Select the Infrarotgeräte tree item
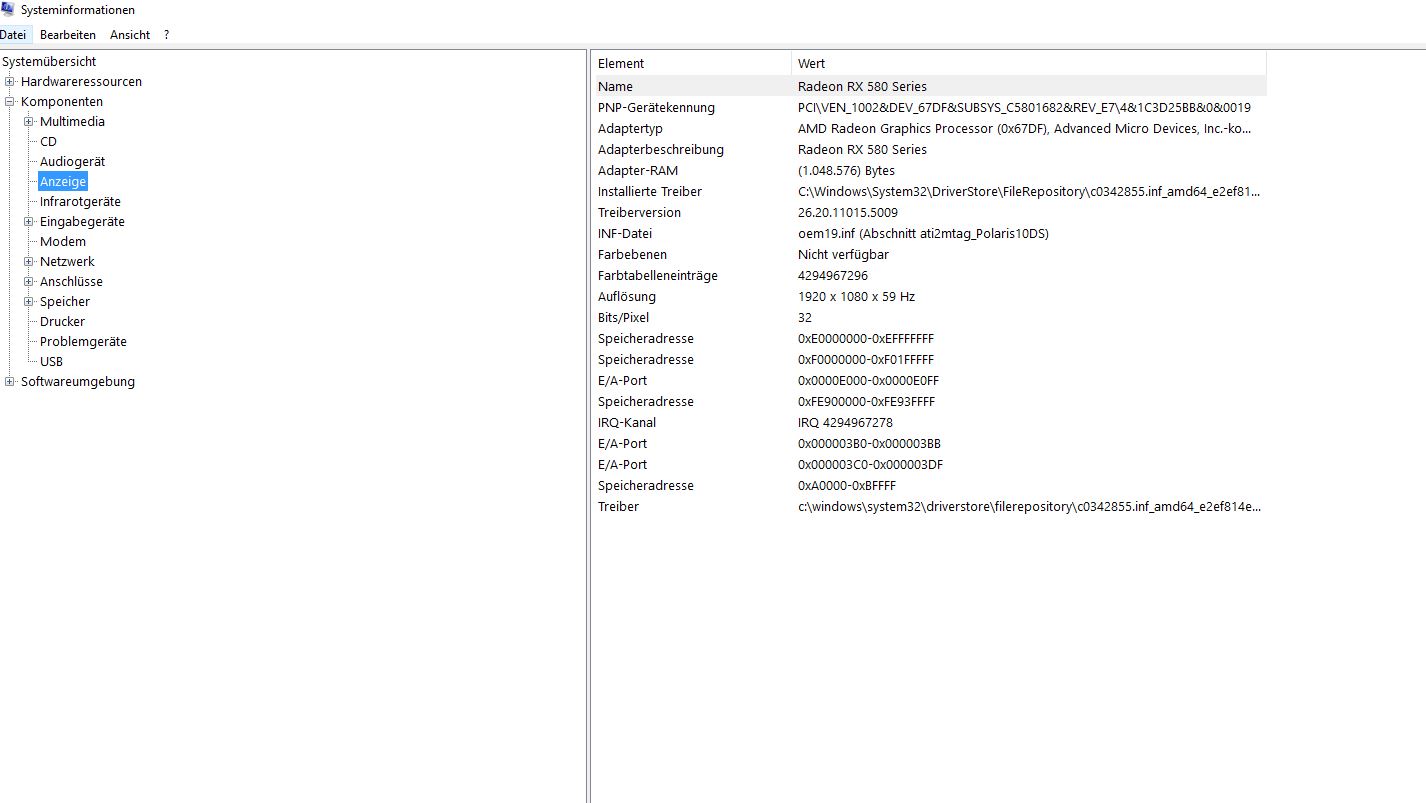 coord(80,202)
